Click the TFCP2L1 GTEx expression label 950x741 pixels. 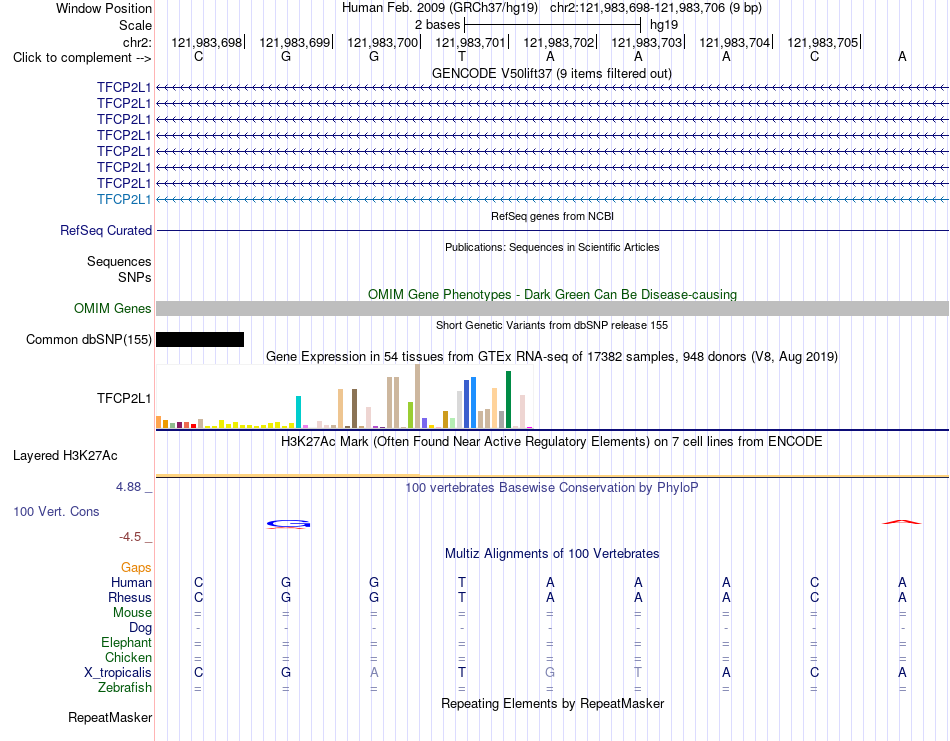click(x=124, y=398)
